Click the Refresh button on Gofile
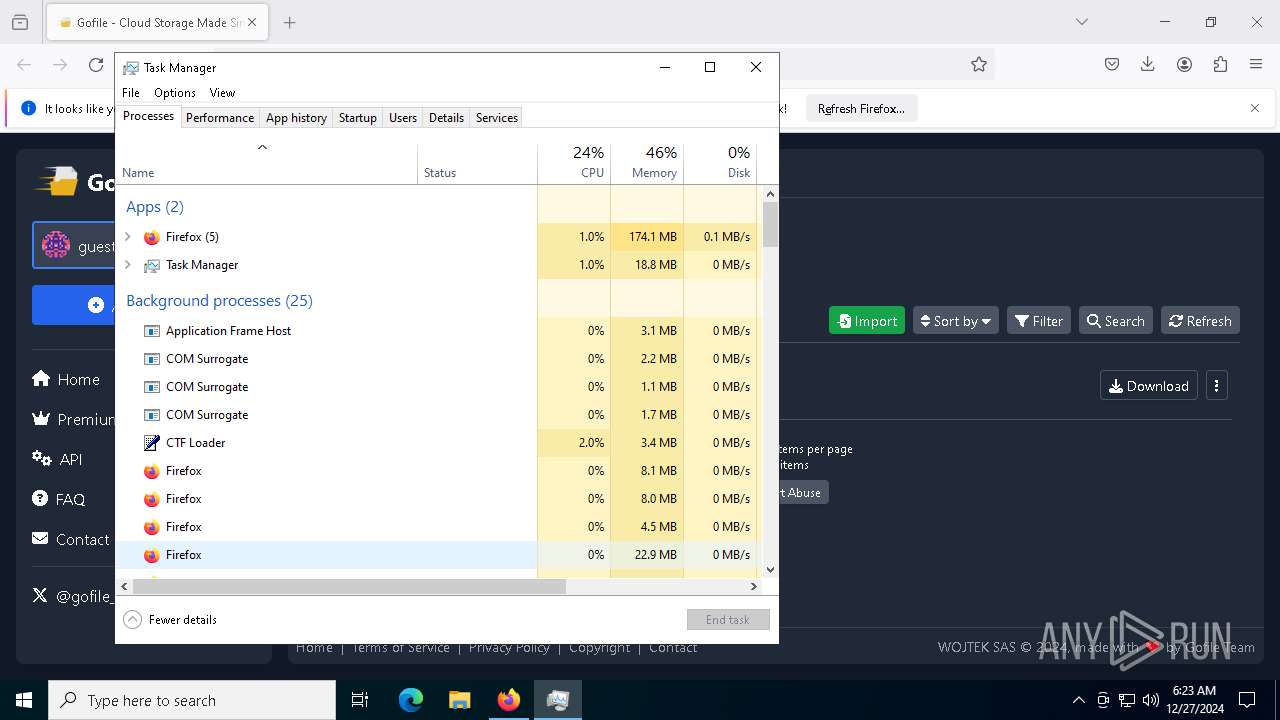This screenshot has height=720, width=1280. click(x=1200, y=321)
